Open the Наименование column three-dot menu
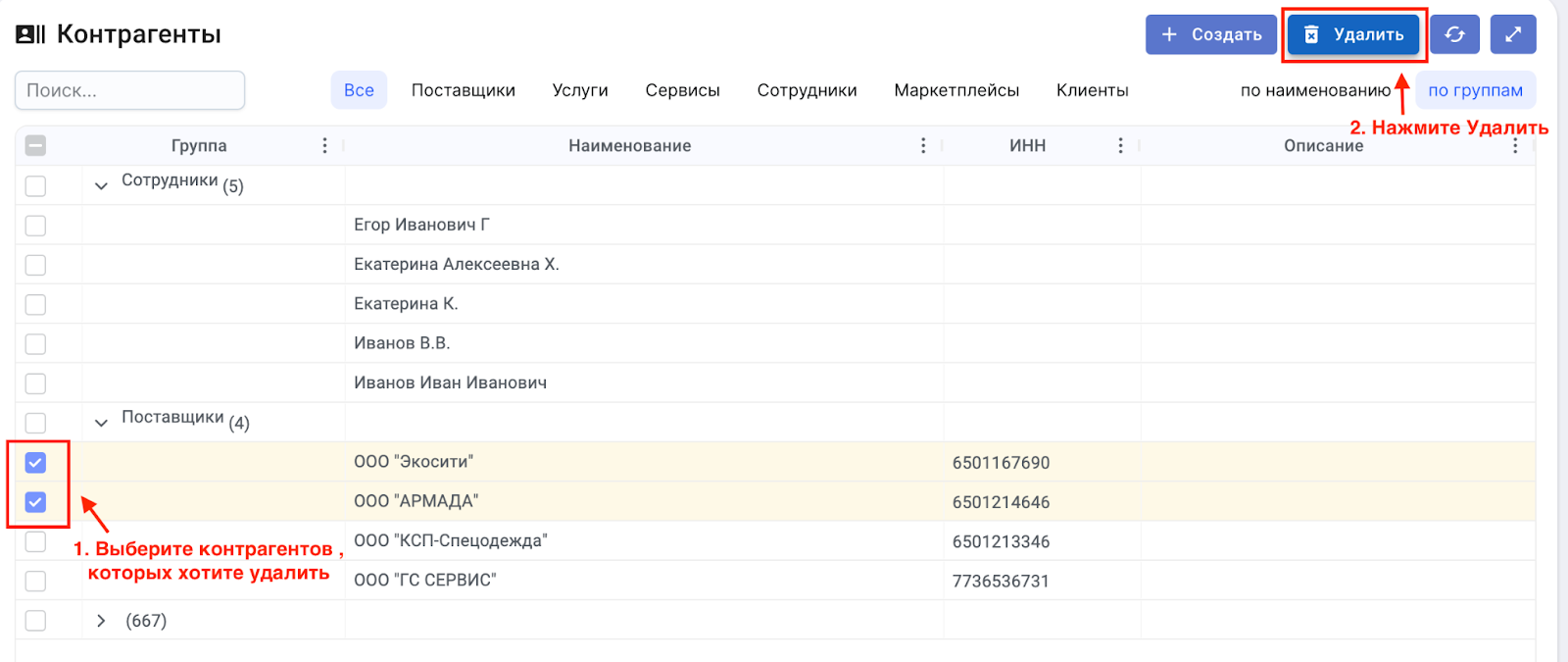 [922, 145]
